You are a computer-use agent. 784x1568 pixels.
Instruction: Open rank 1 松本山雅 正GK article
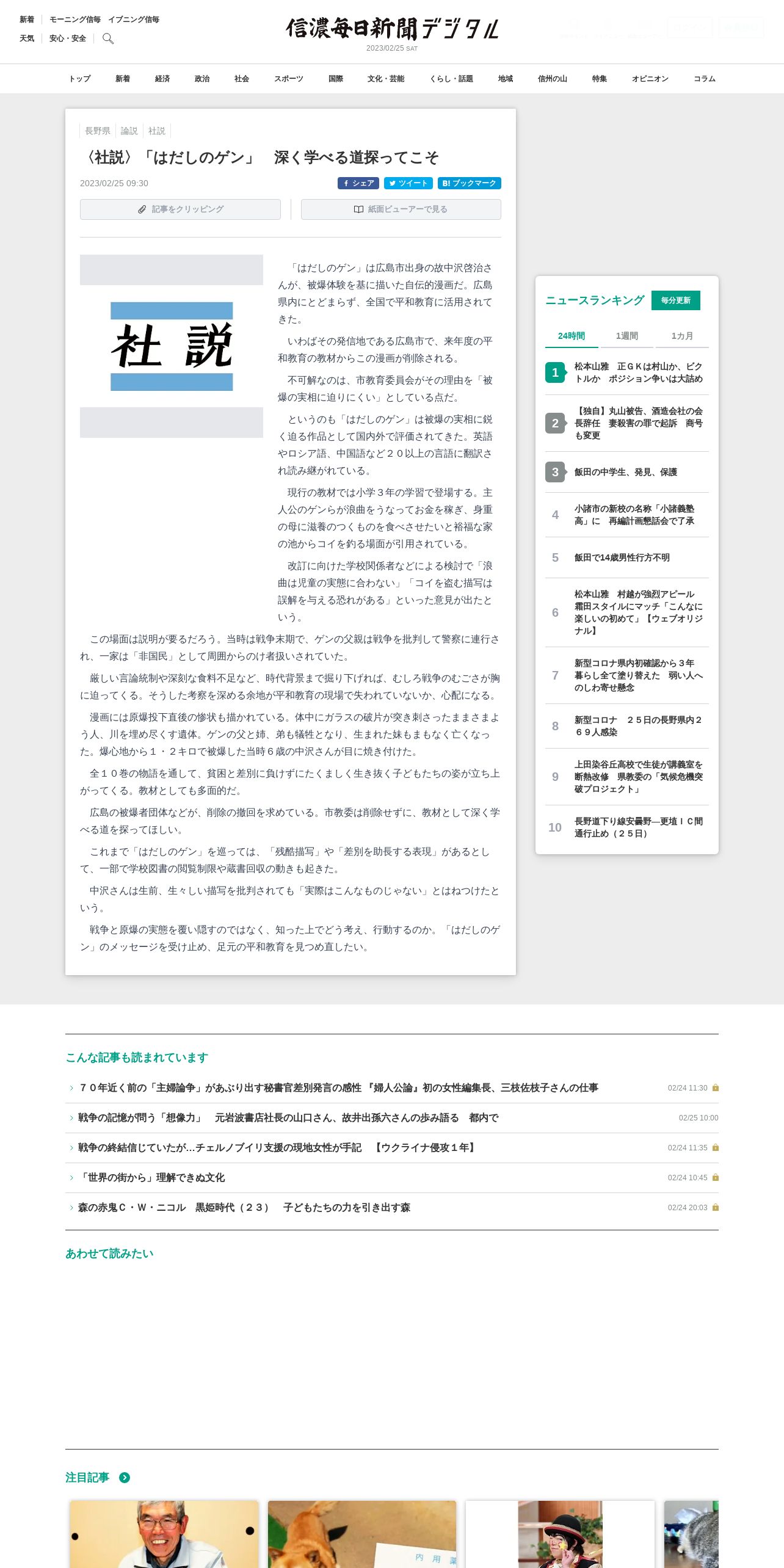click(639, 372)
